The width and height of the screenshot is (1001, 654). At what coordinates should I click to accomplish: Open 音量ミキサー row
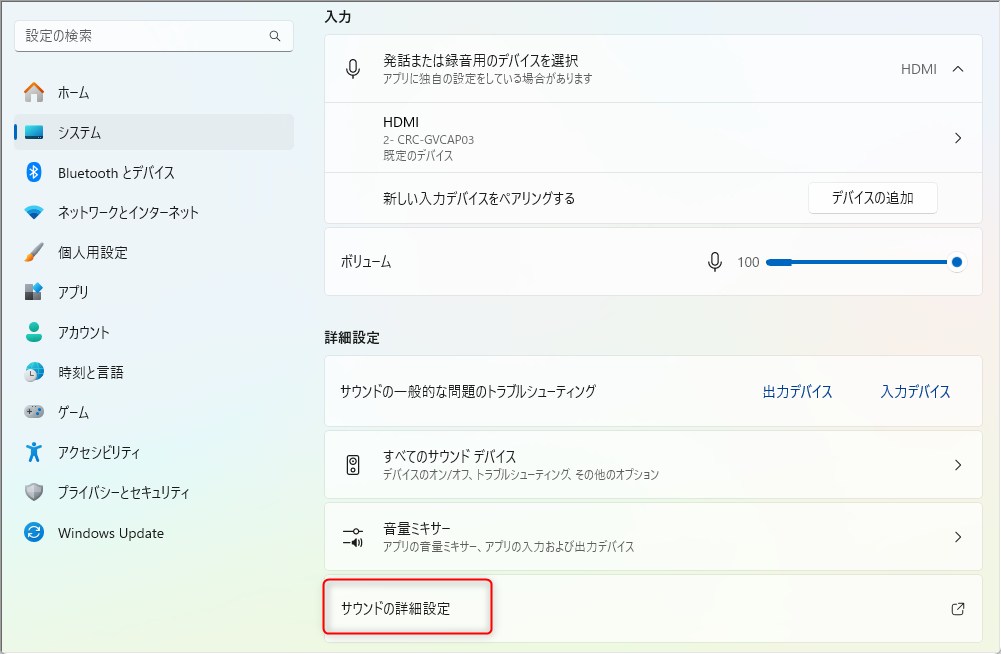point(653,537)
